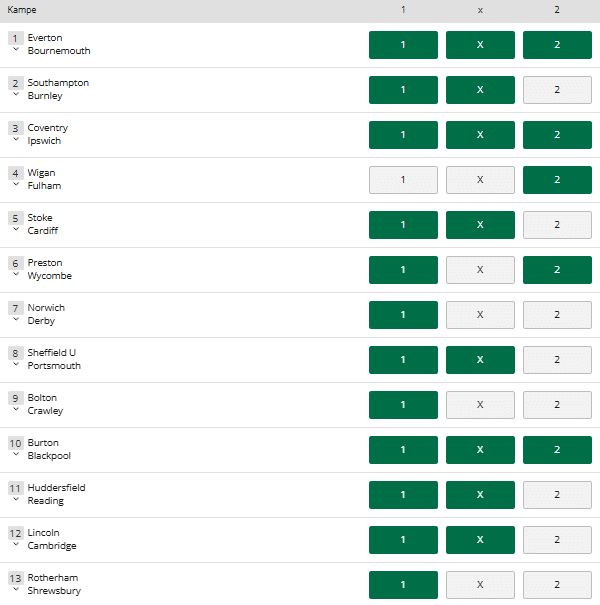Expand match 1 Everton–Bournemouth chevron
This screenshot has width=600, height=605.
(15, 50)
